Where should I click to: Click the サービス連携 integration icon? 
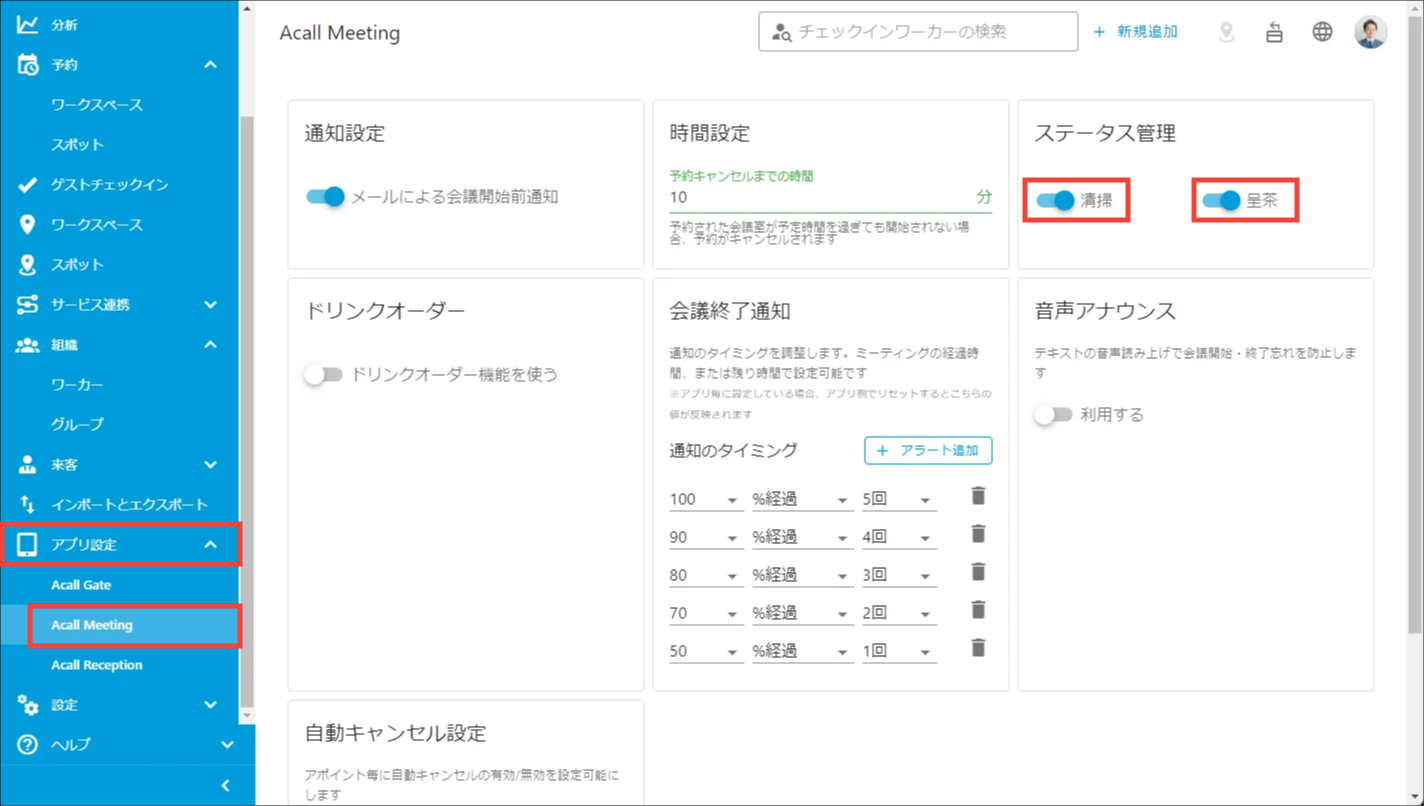coord(27,305)
